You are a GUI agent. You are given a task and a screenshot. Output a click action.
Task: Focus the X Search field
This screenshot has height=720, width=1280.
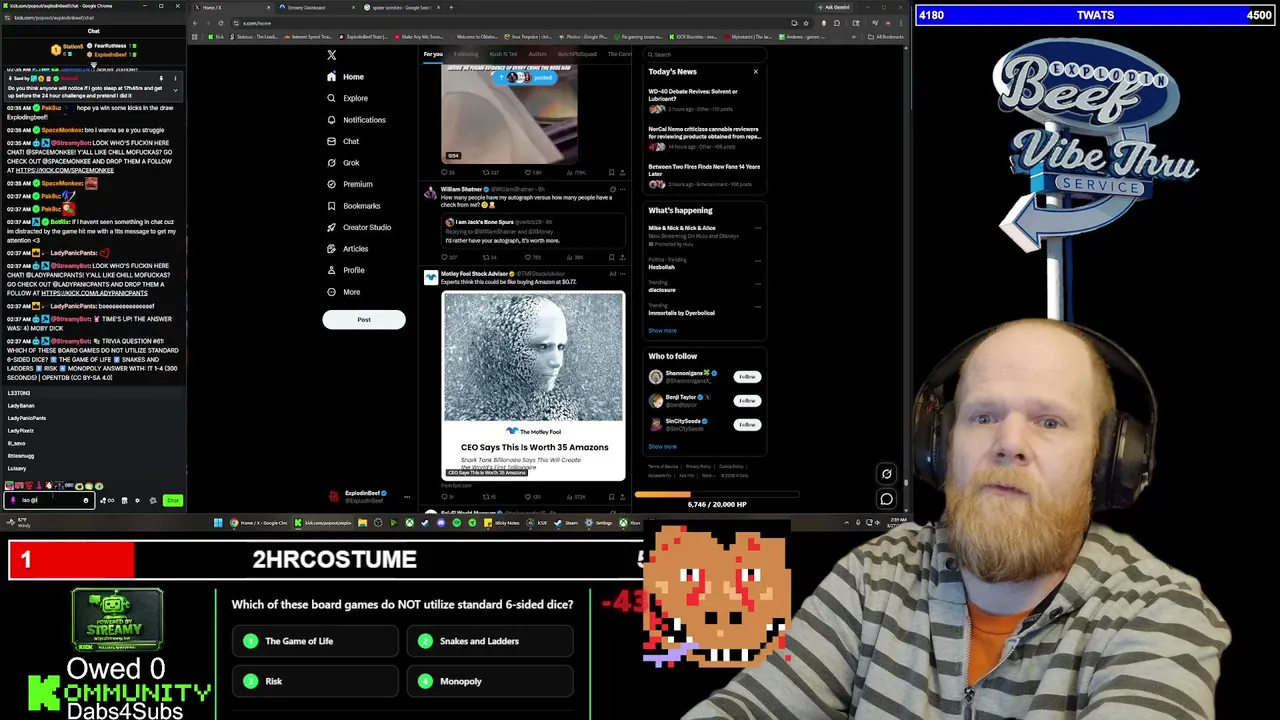pos(705,54)
